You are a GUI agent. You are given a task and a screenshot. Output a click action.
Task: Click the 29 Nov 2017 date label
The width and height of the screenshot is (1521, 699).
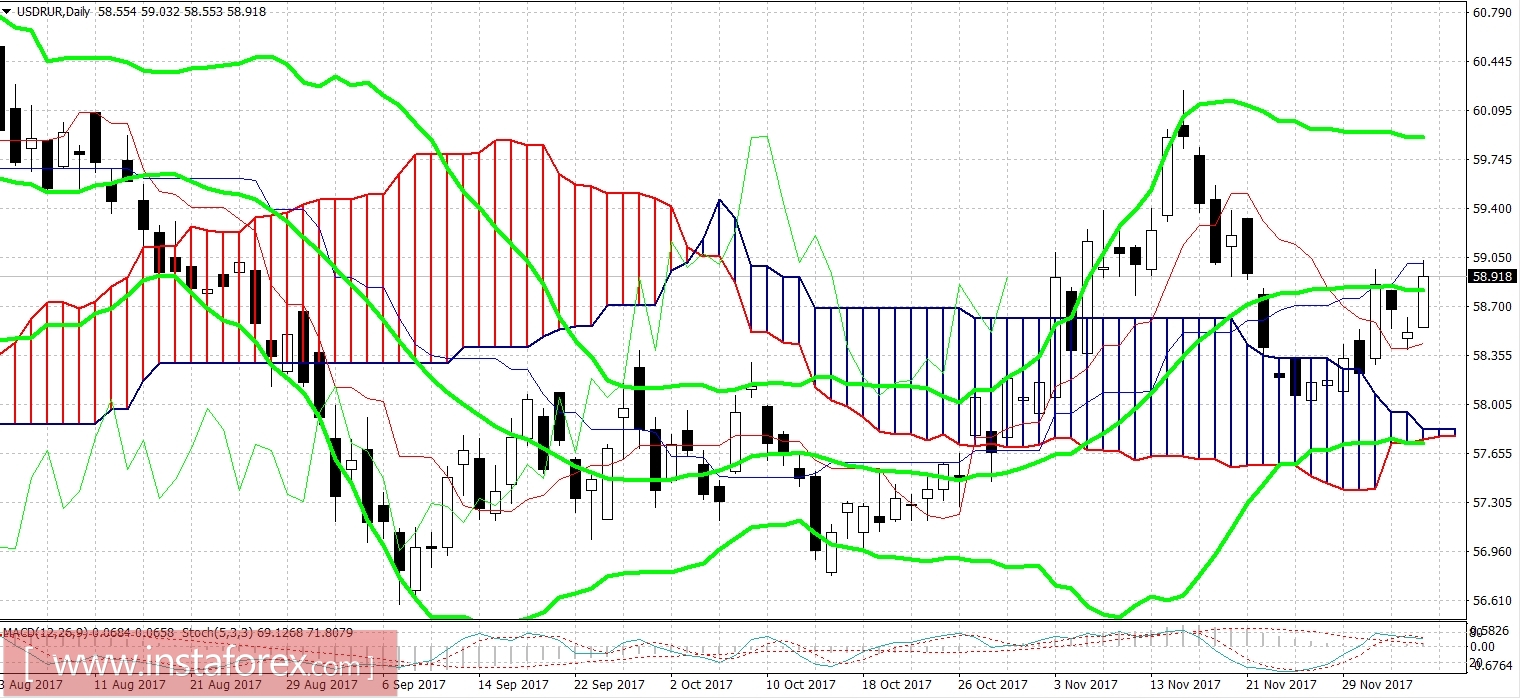coord(1379,685)
